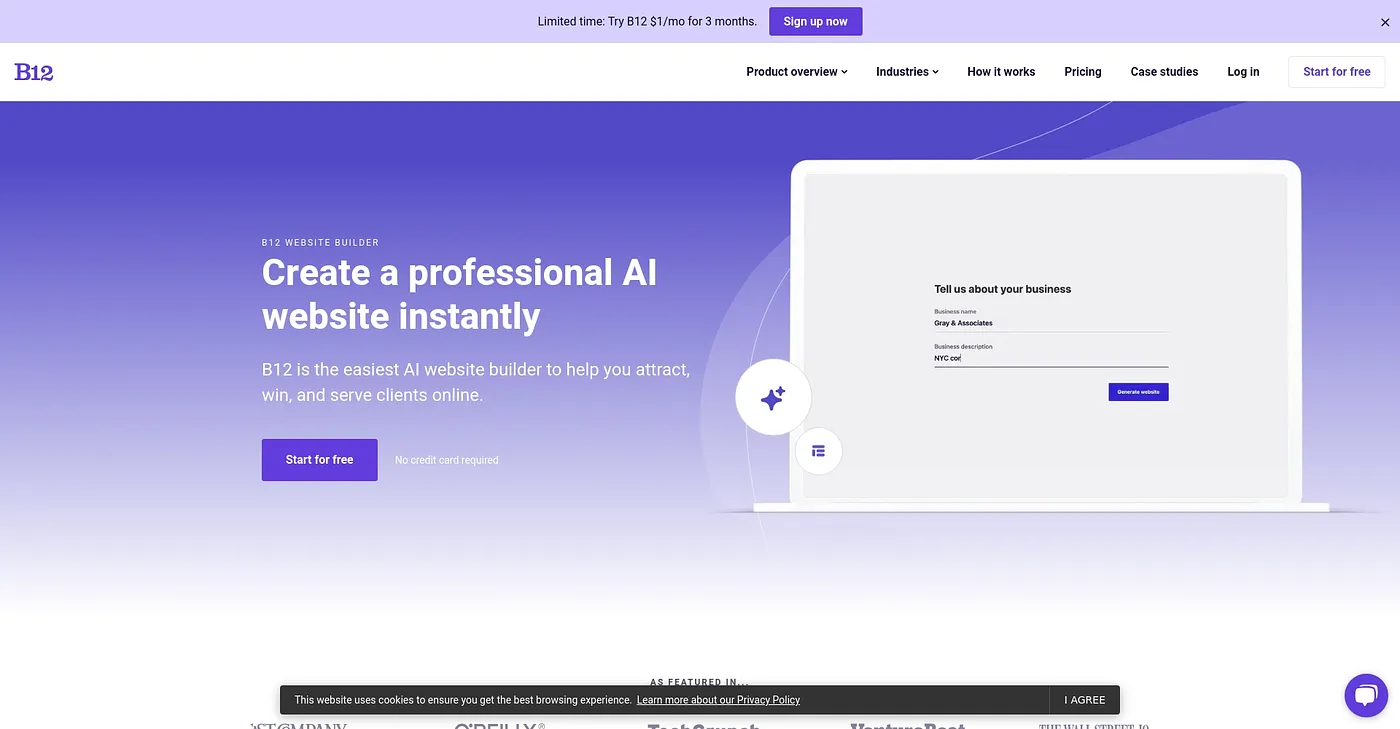Click Start for free in navbar
Viewport: 1400px width, 729px height.
point(1337,72)
